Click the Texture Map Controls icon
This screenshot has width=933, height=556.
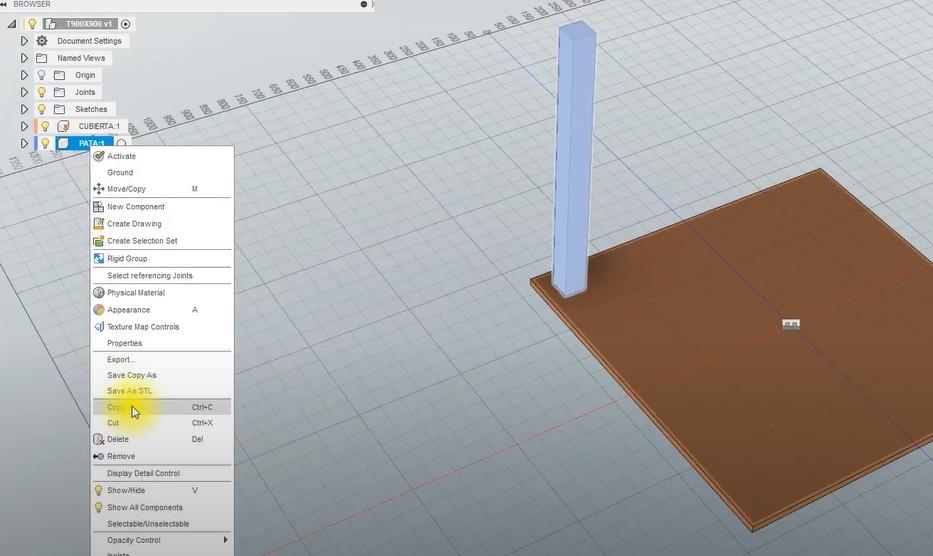[99, 327]
